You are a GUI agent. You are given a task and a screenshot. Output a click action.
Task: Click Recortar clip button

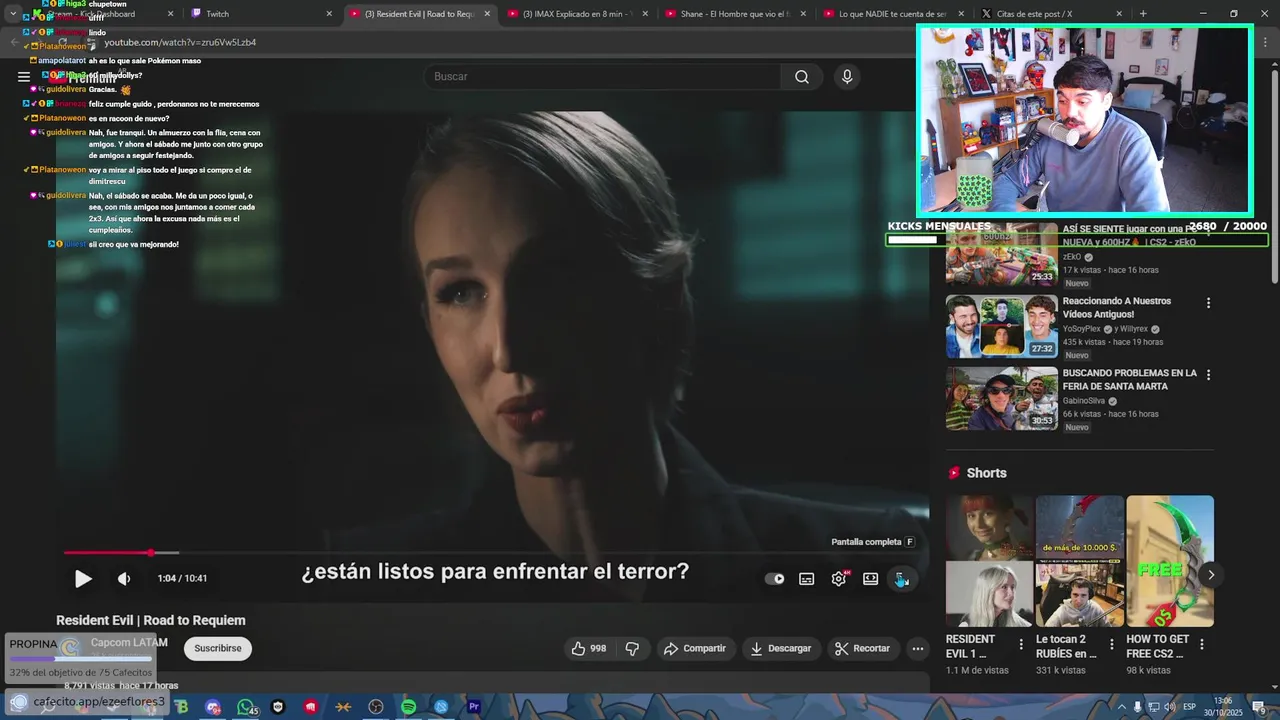point(863,648)
